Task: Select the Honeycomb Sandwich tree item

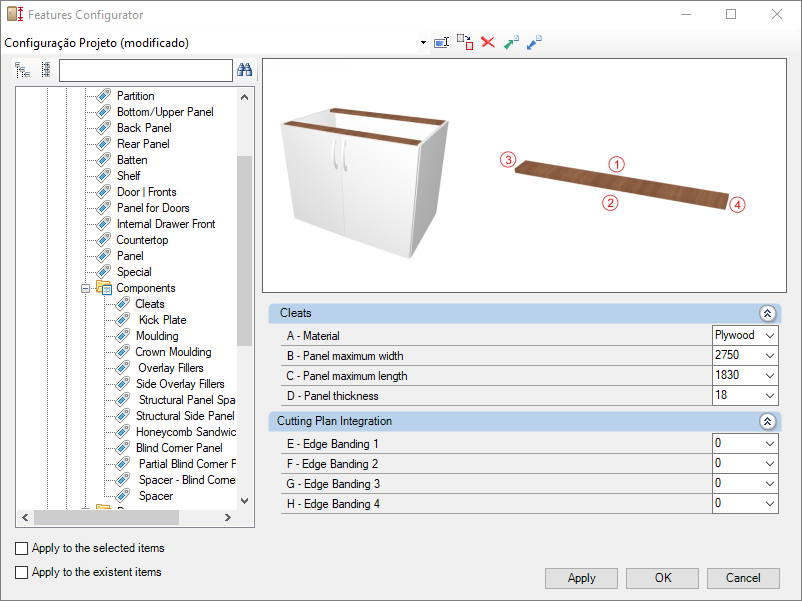Action: (186, 432)
